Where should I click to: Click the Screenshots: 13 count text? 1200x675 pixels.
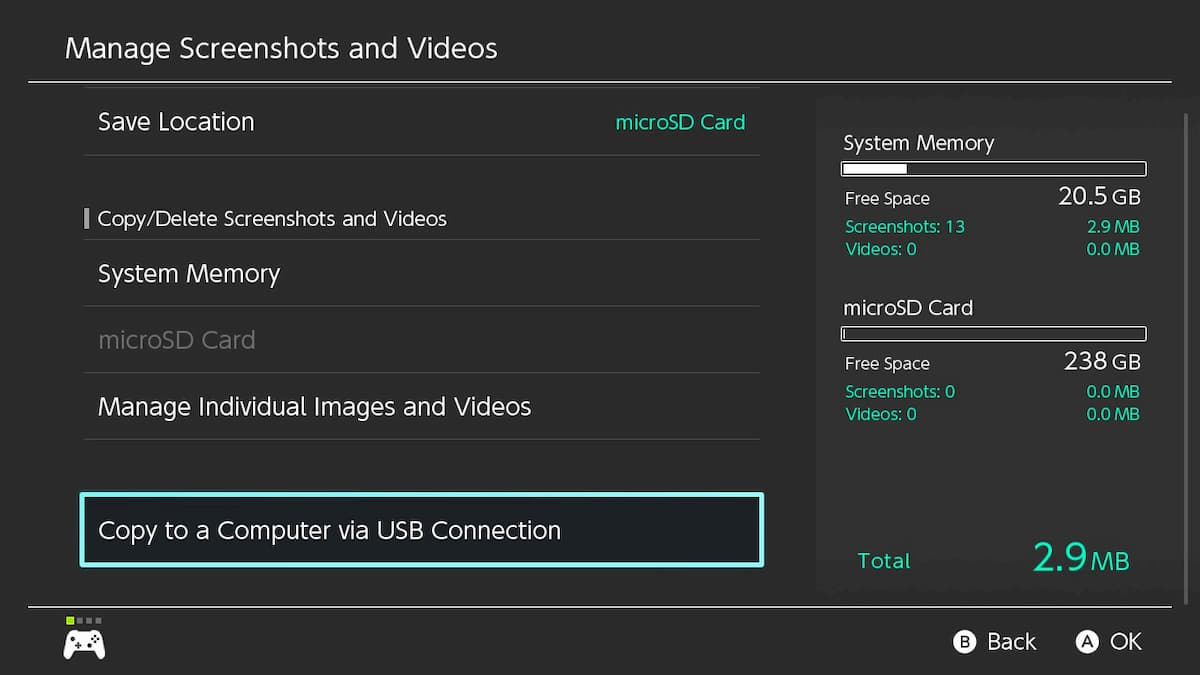point(904,226)
